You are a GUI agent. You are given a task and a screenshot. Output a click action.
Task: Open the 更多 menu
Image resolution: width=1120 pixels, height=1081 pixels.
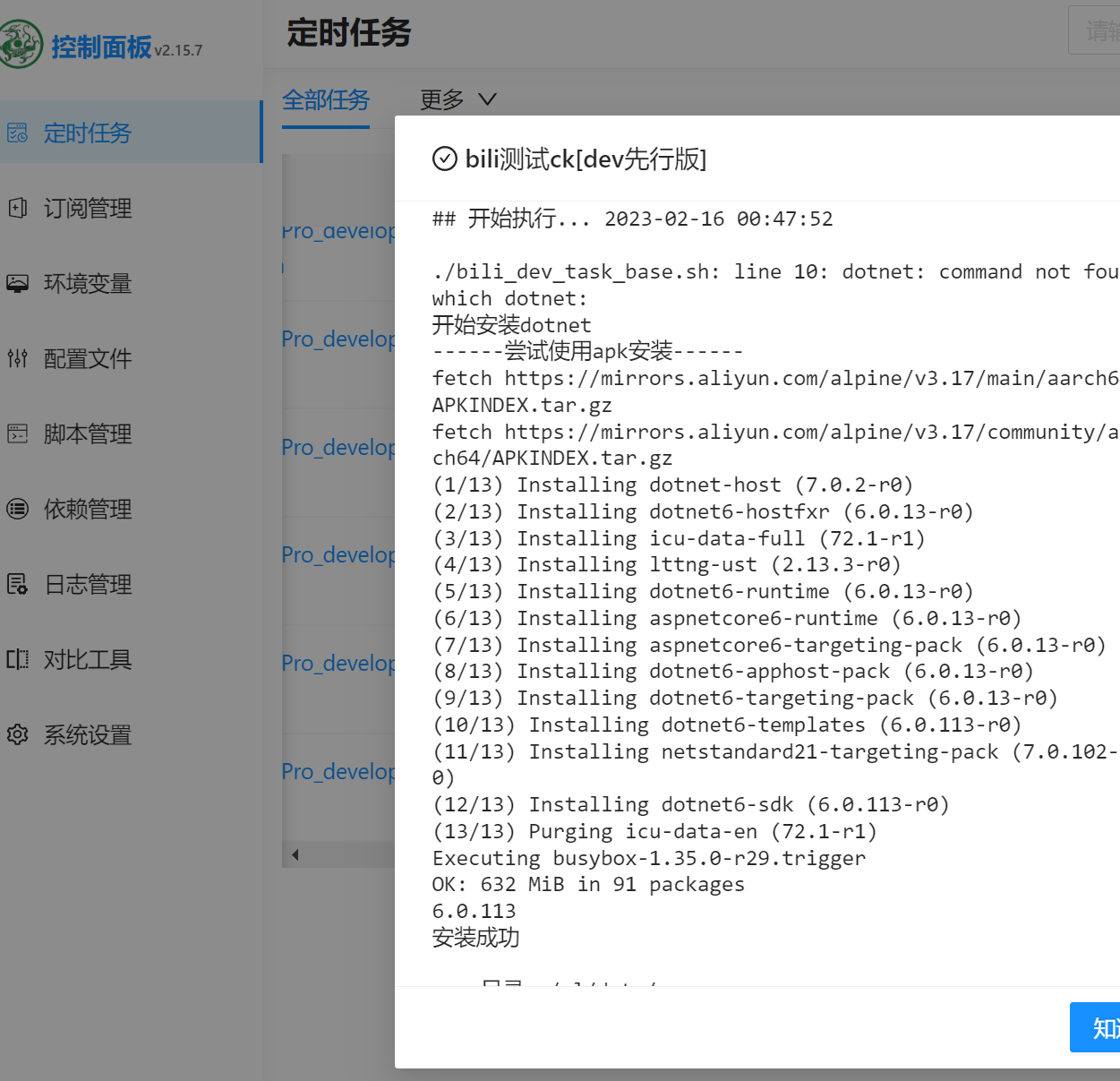click(440, 100)
